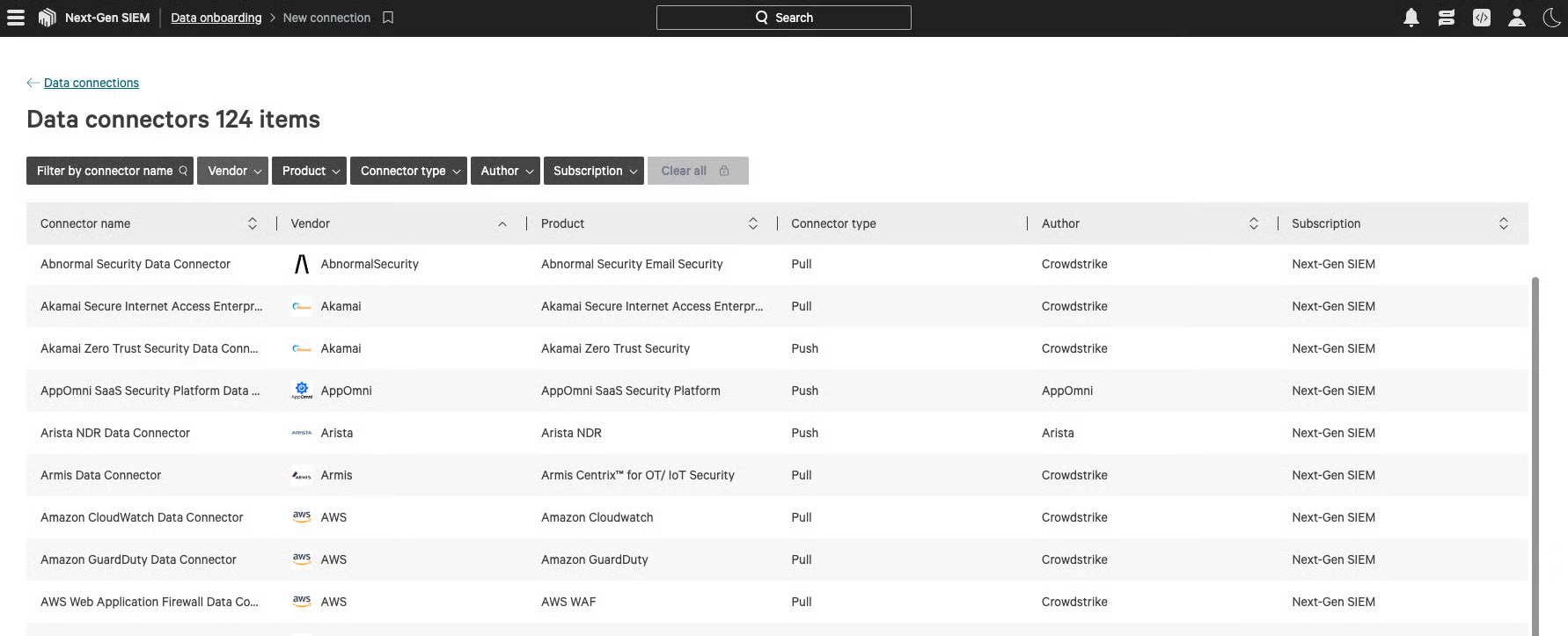Click the CrowdStrike falcon logo

(48, 18)
